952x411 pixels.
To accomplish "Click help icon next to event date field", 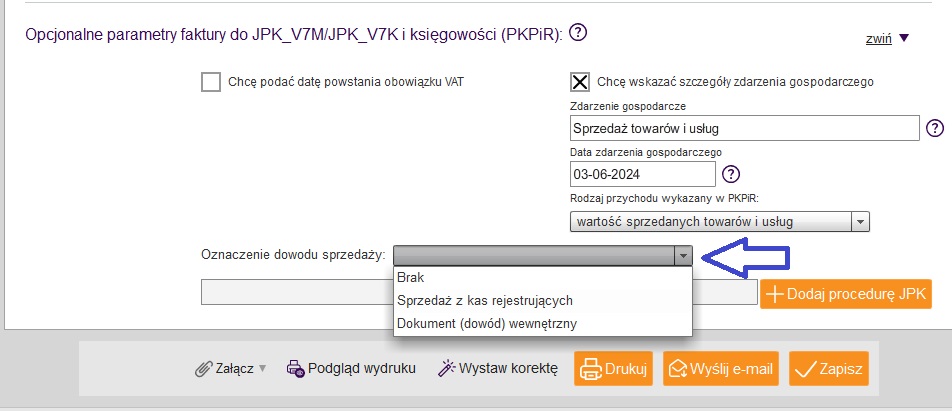I will (x=731, y=174).
